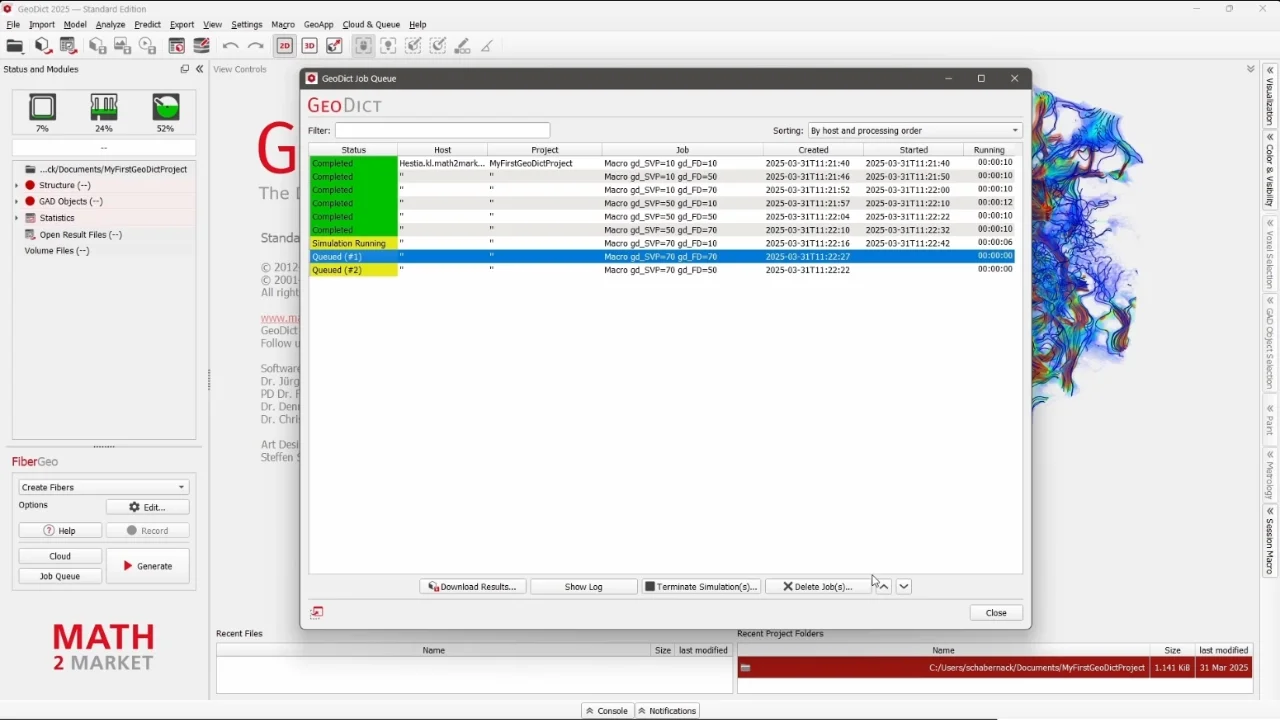Open the Help menu

[418, 24]
